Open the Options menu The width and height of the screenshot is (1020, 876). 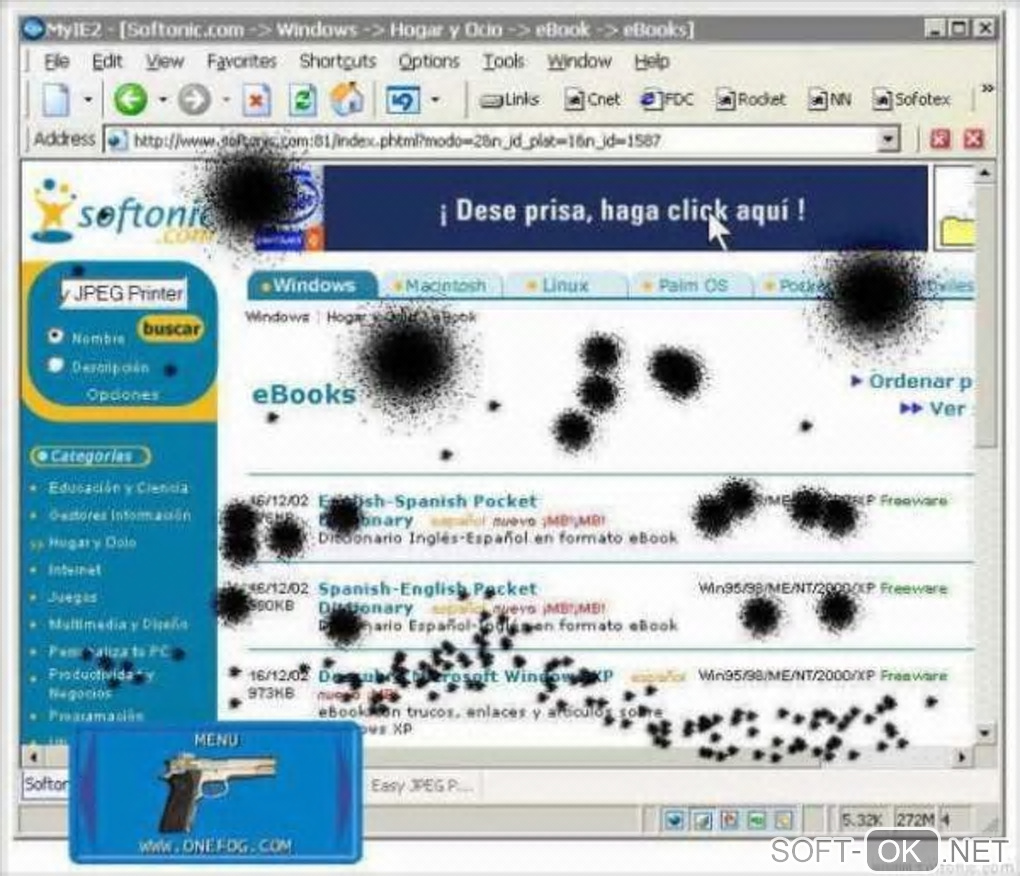[x=429, y=61]
